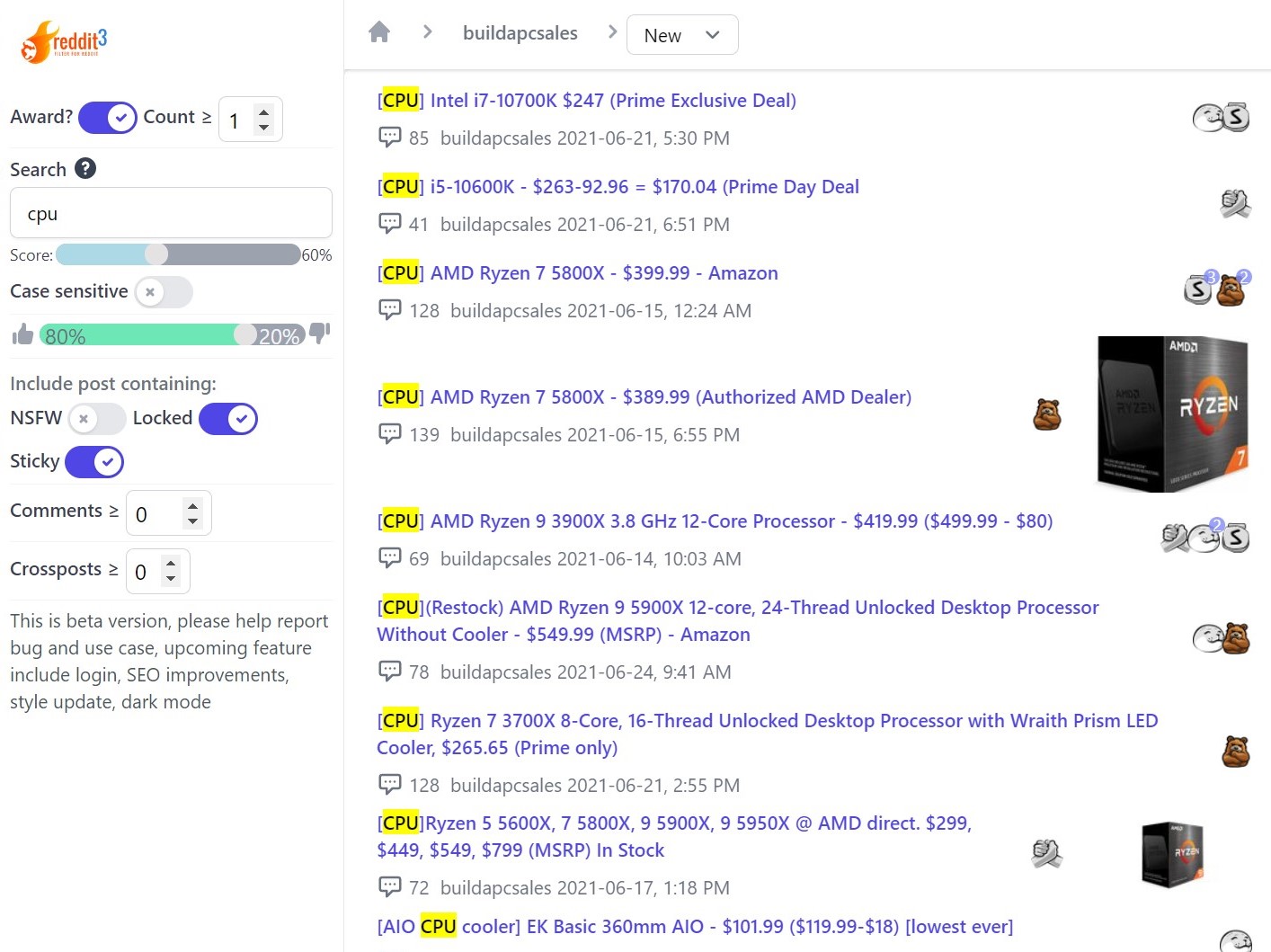Open AMD Ryzen 7 5800X $399.99 Amazon link

pyautogui.click(x=578, y=272)
